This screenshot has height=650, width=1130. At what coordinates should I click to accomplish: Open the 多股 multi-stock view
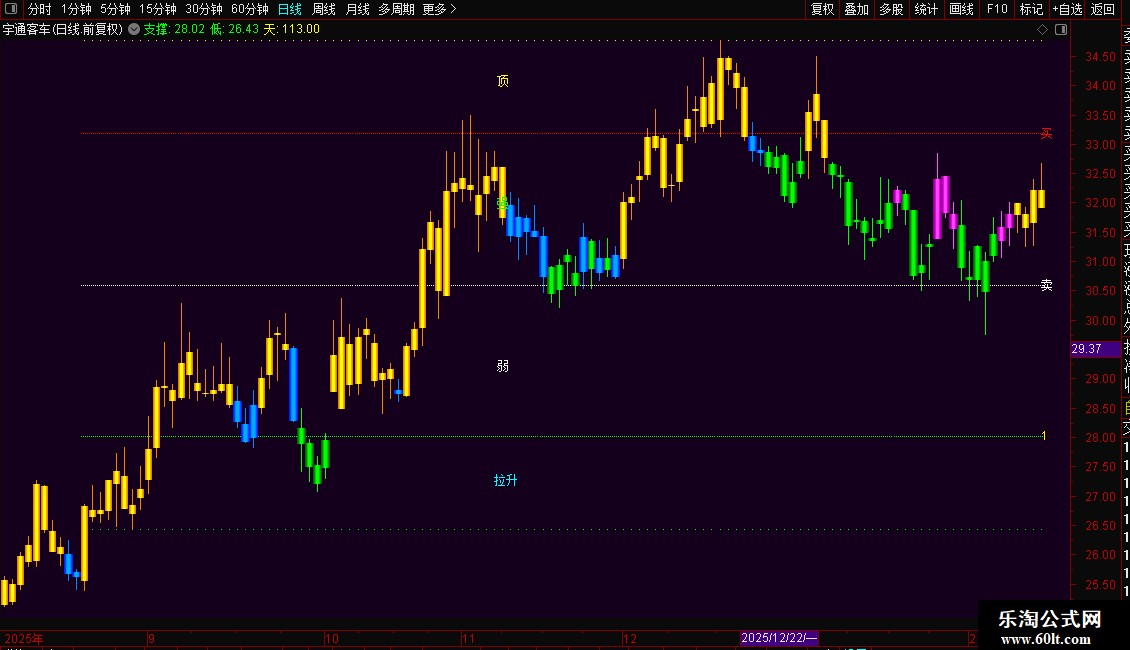coord(891,9)
